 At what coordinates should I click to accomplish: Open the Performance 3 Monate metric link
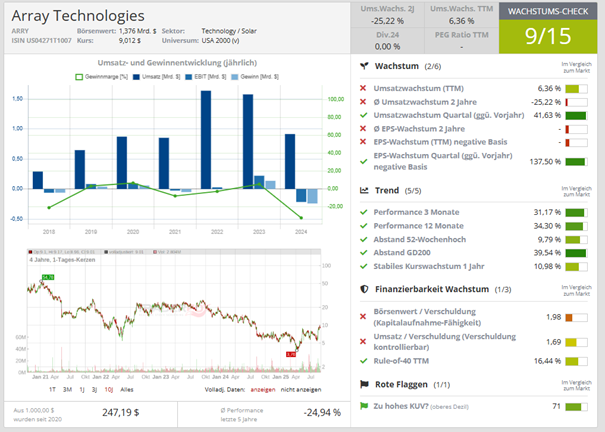coord(416,212)
